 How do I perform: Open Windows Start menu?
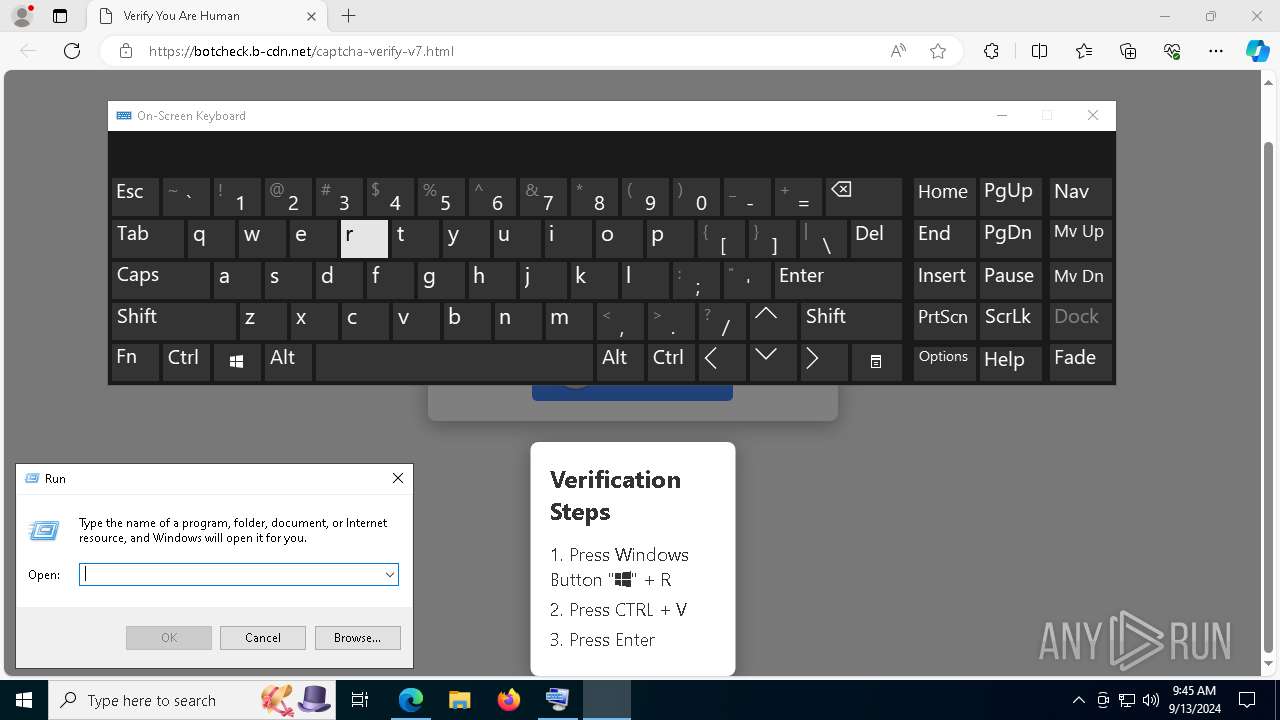24,700
